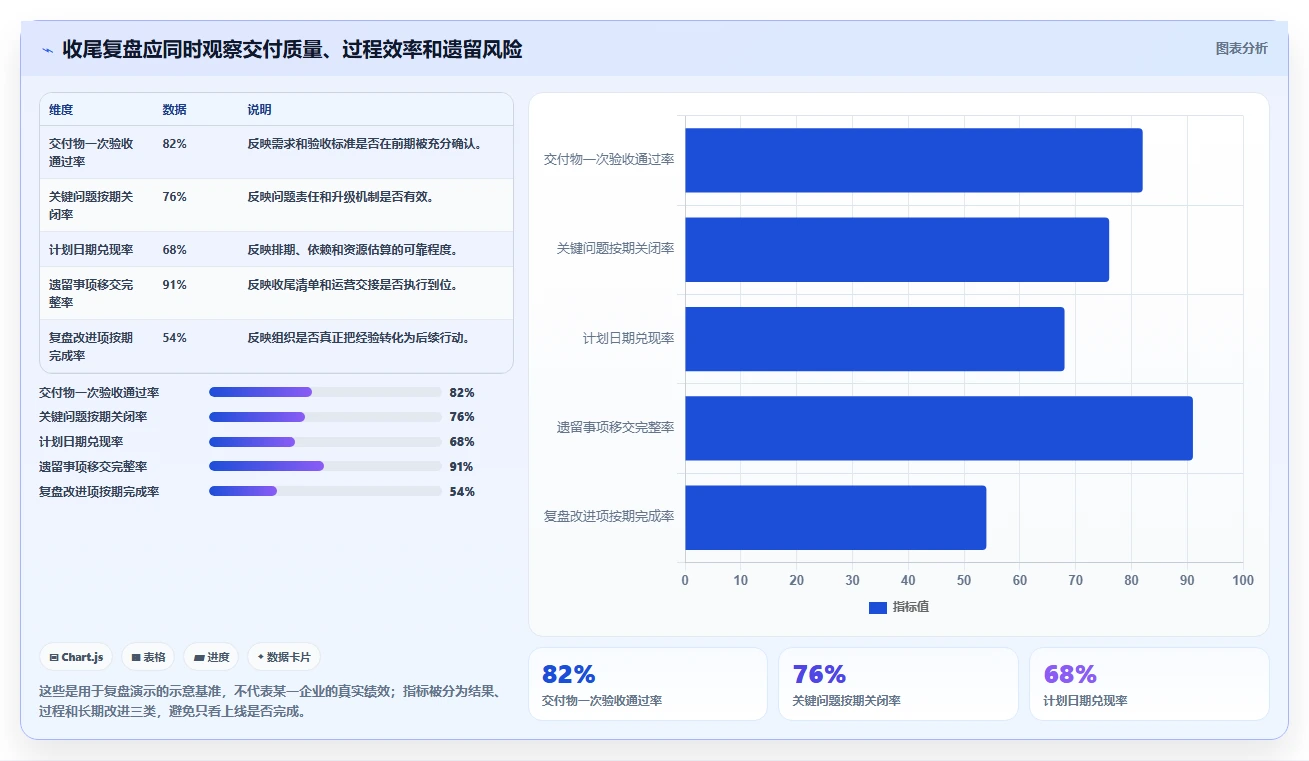Open the 68% data card
1309x761 pixels.
click(1149, 684)
